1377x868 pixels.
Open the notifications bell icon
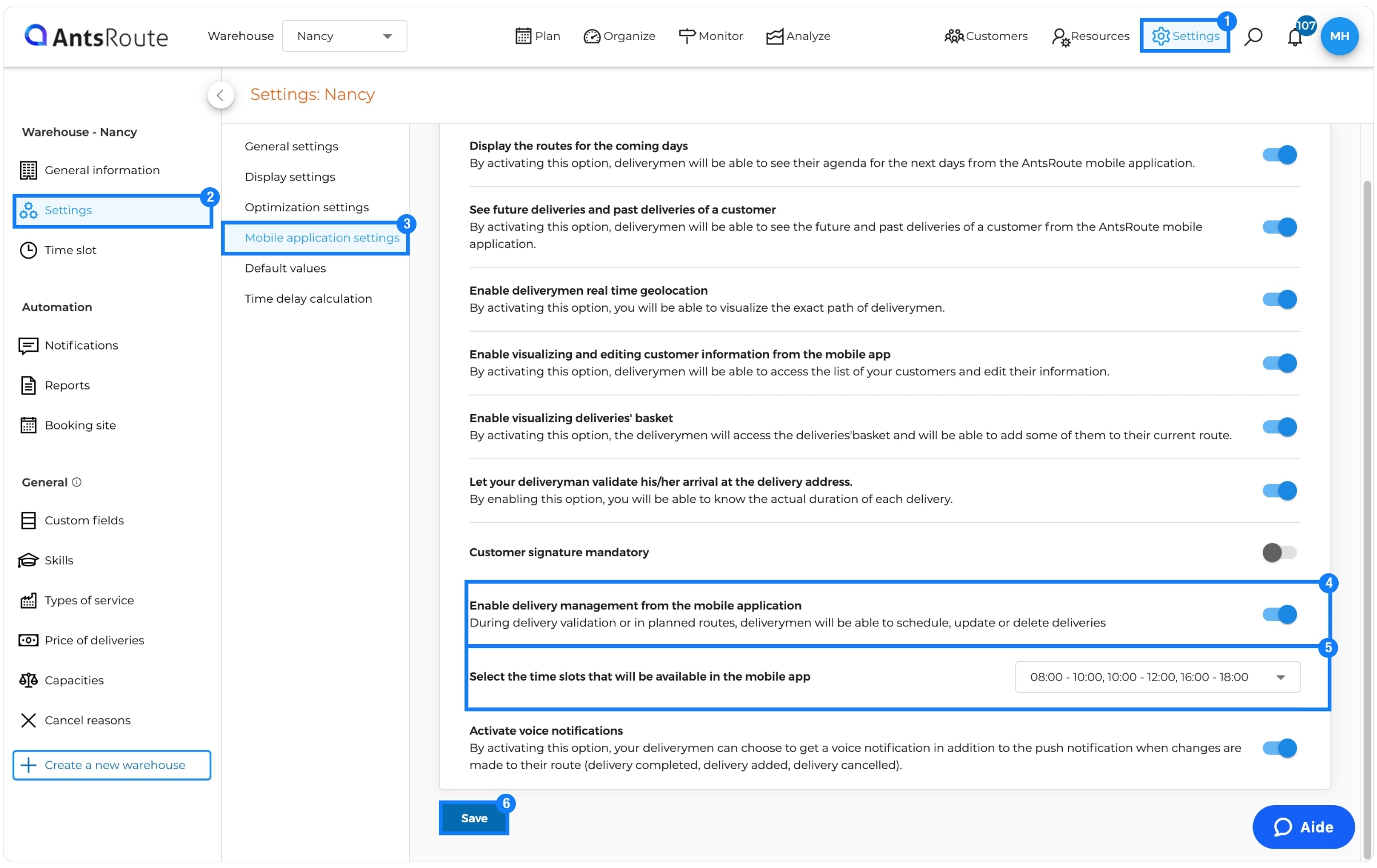pos(1295,37)
